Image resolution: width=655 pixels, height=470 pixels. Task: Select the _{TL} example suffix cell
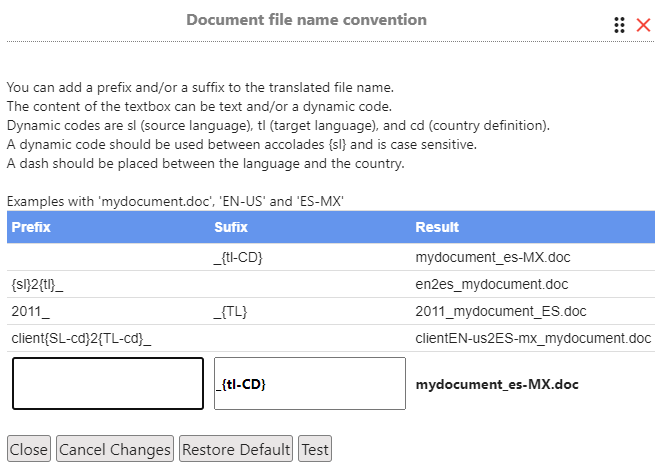pos(231,312)
